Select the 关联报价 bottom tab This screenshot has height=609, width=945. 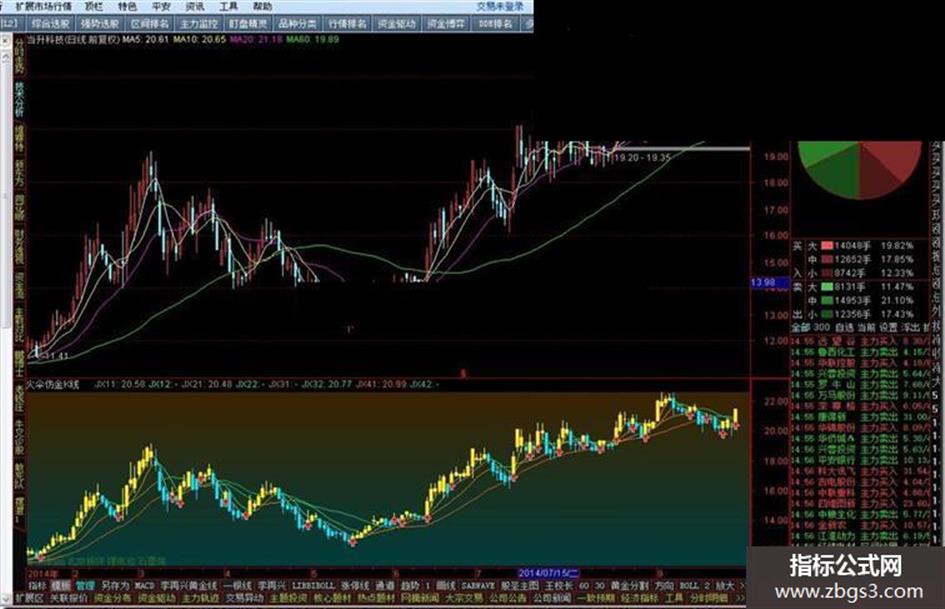[69, 598]
